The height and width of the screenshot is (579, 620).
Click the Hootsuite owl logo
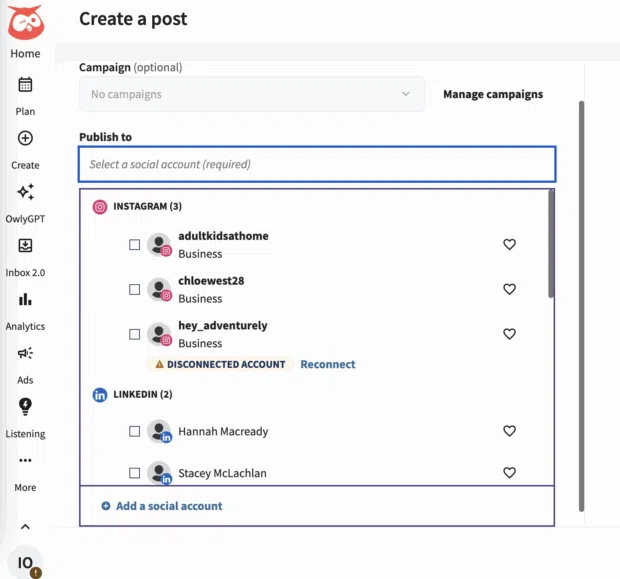pyautogui.click(x=25, y=22)
